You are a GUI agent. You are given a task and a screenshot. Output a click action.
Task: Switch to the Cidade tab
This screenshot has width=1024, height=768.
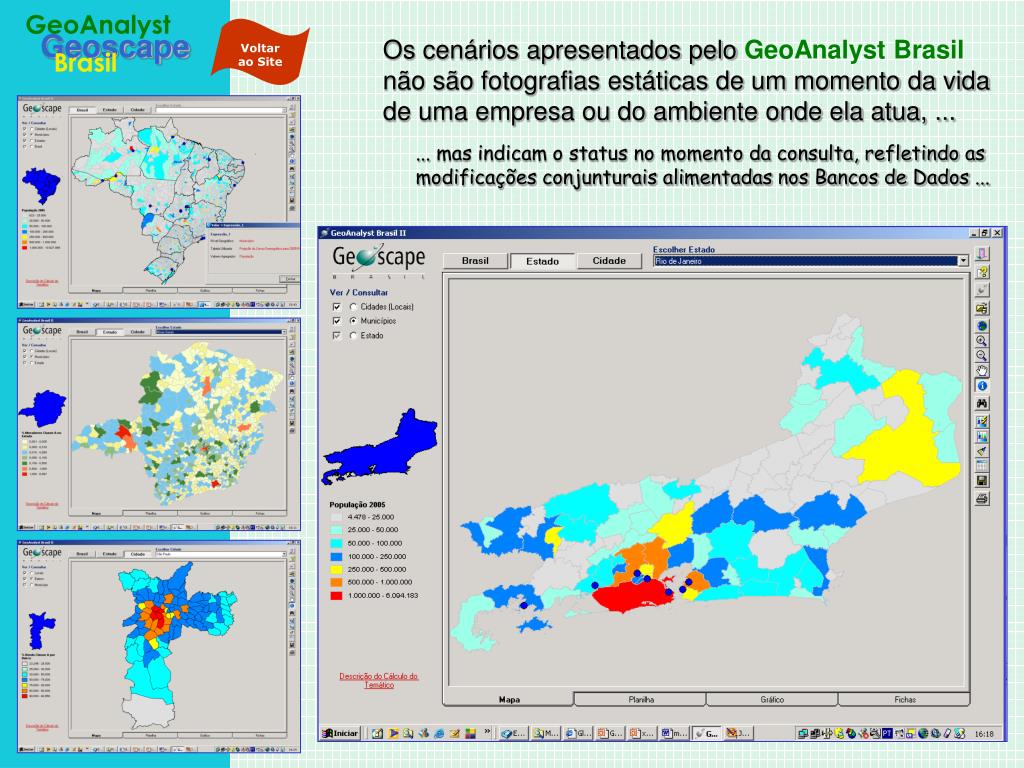pyautogui.click(x=609, y=261)
